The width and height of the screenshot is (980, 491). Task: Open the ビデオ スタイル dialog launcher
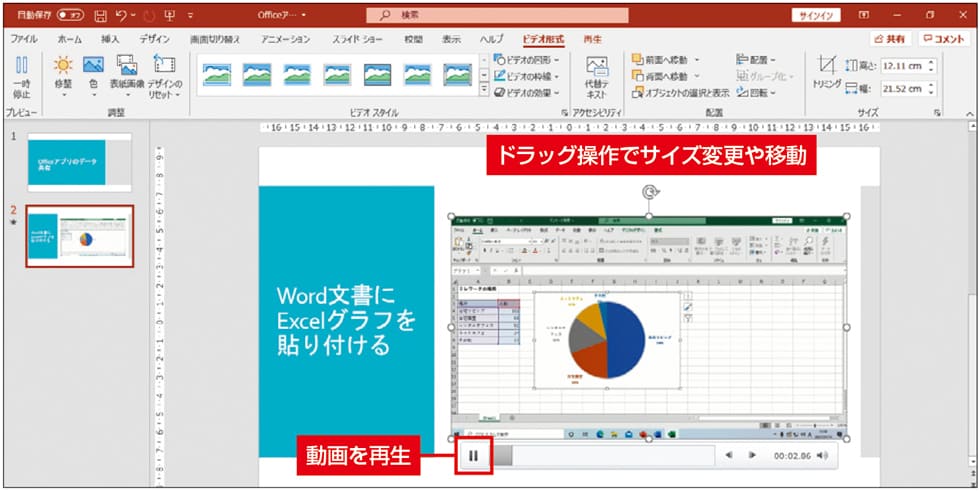coord(564,113)
